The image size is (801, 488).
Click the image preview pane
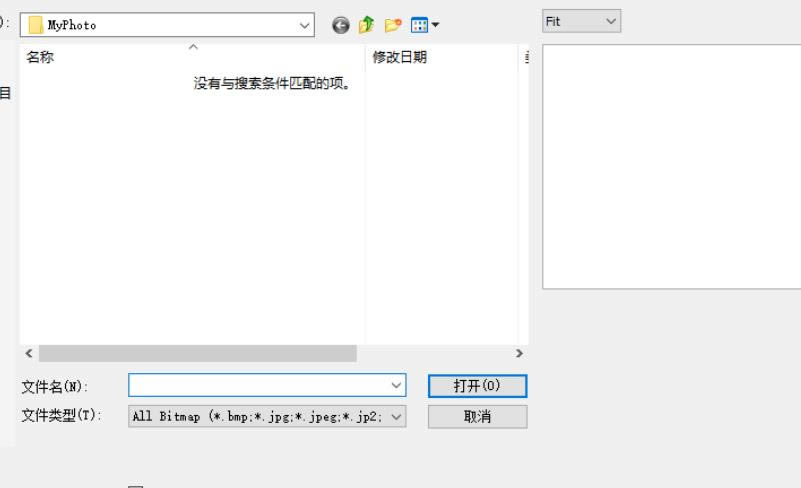point(671,167)
